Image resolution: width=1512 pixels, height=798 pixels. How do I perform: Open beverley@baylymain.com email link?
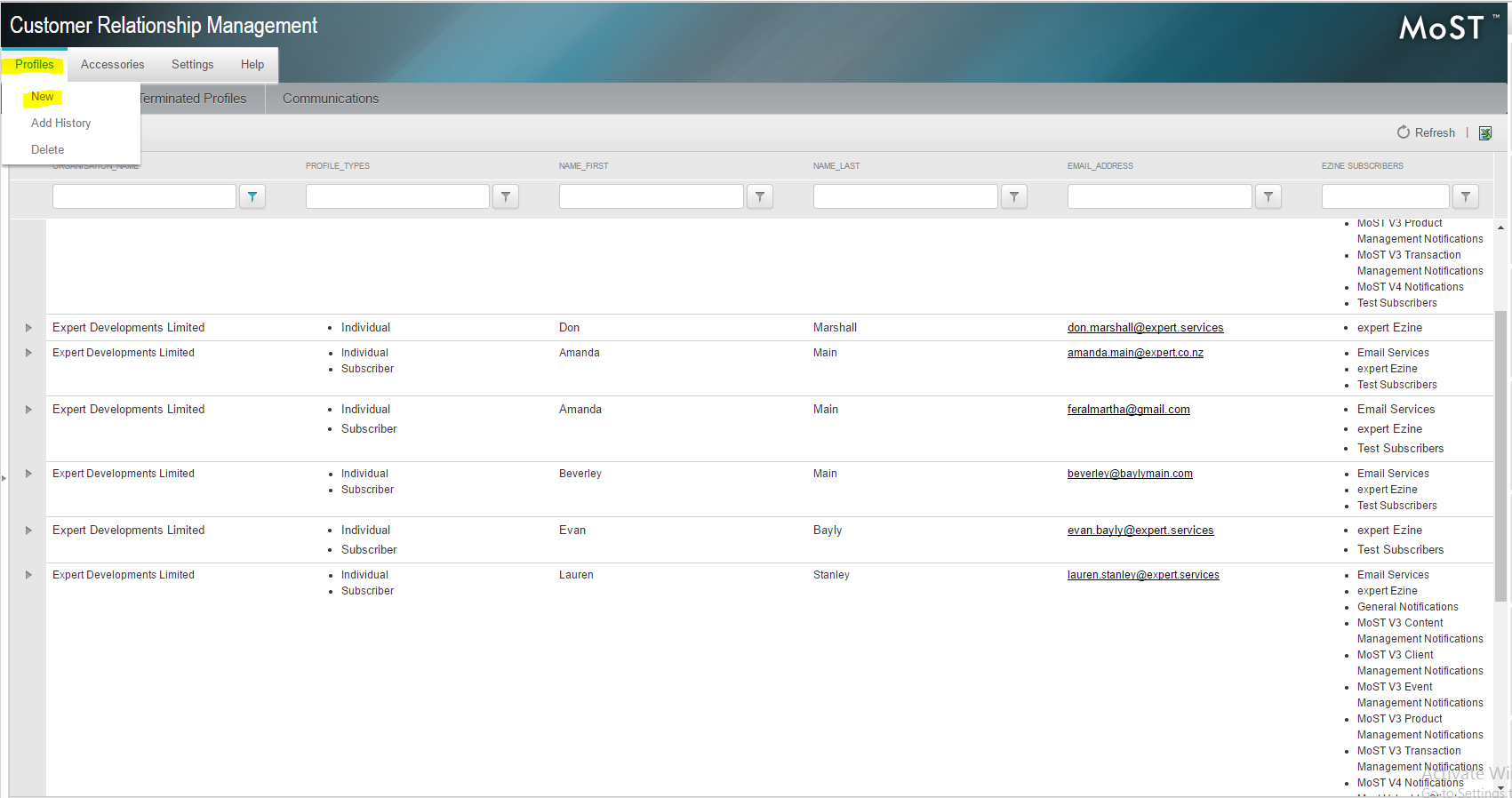pos(1130,474)
